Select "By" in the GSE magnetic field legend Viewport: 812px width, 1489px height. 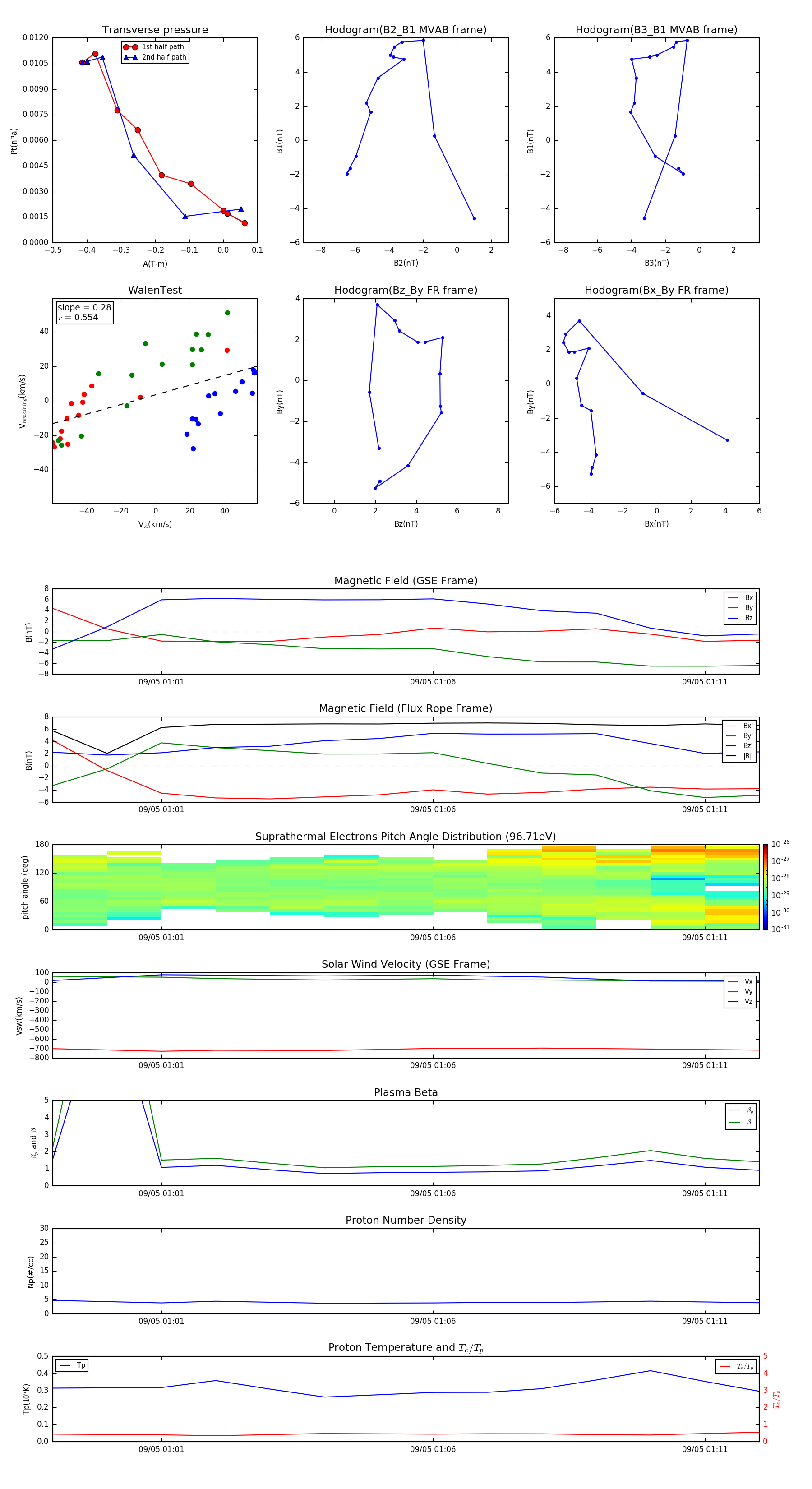741,607
